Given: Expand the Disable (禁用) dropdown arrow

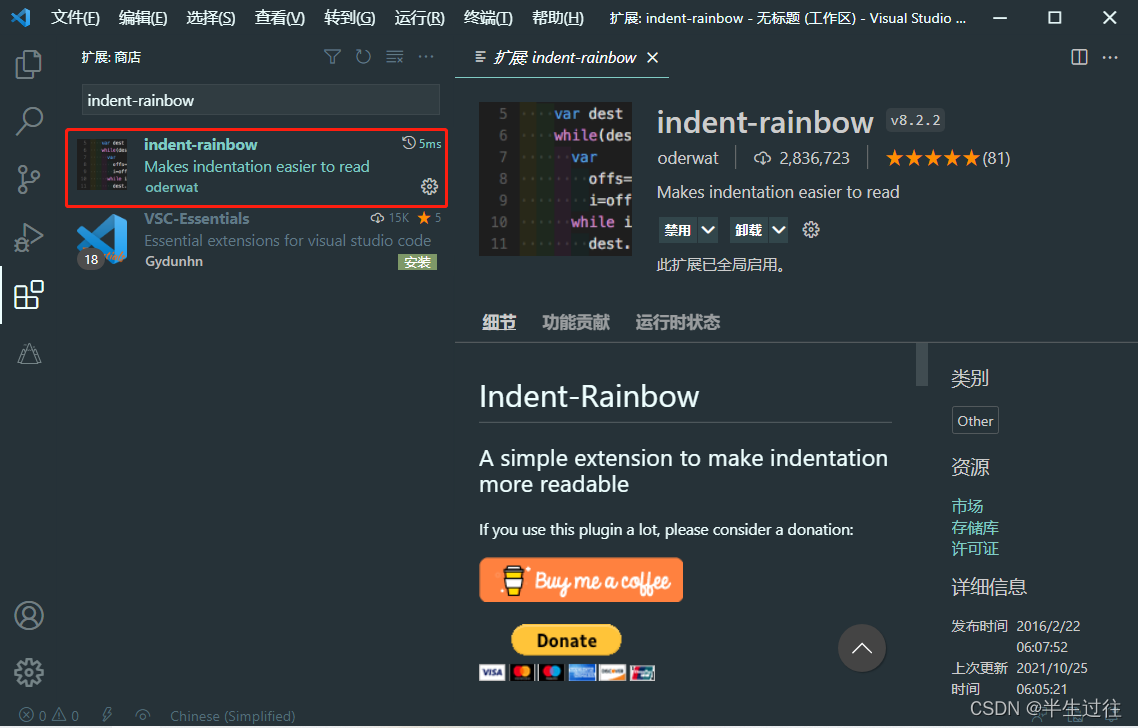Looking at the screenshot, I should click(708, 230).
